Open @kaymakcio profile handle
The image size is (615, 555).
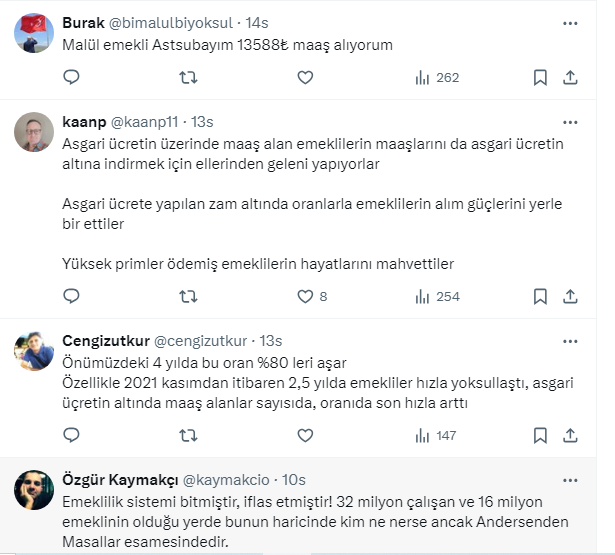click(x=224, y=480)
